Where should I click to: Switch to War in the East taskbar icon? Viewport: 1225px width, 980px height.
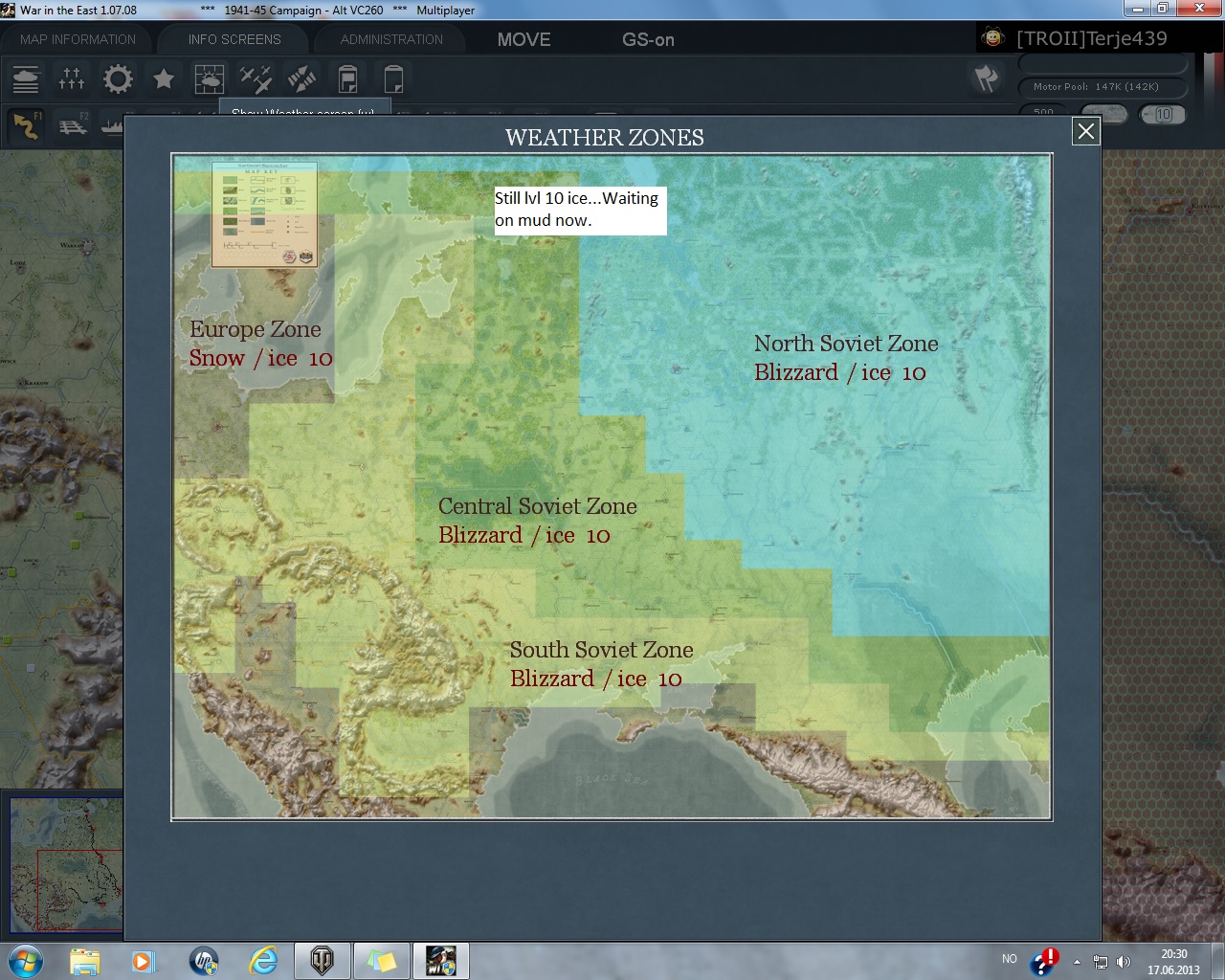(x=441, y=960)
